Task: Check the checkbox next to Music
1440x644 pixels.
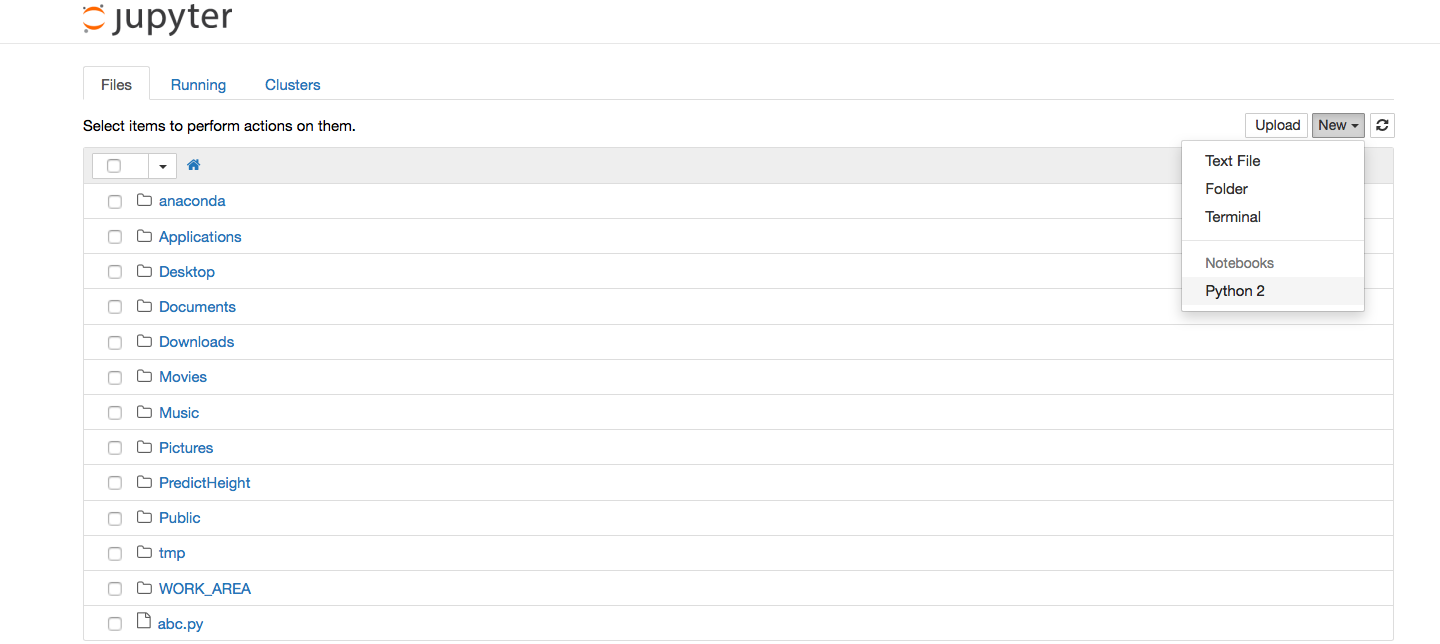Action: click(x=114, y=412)
